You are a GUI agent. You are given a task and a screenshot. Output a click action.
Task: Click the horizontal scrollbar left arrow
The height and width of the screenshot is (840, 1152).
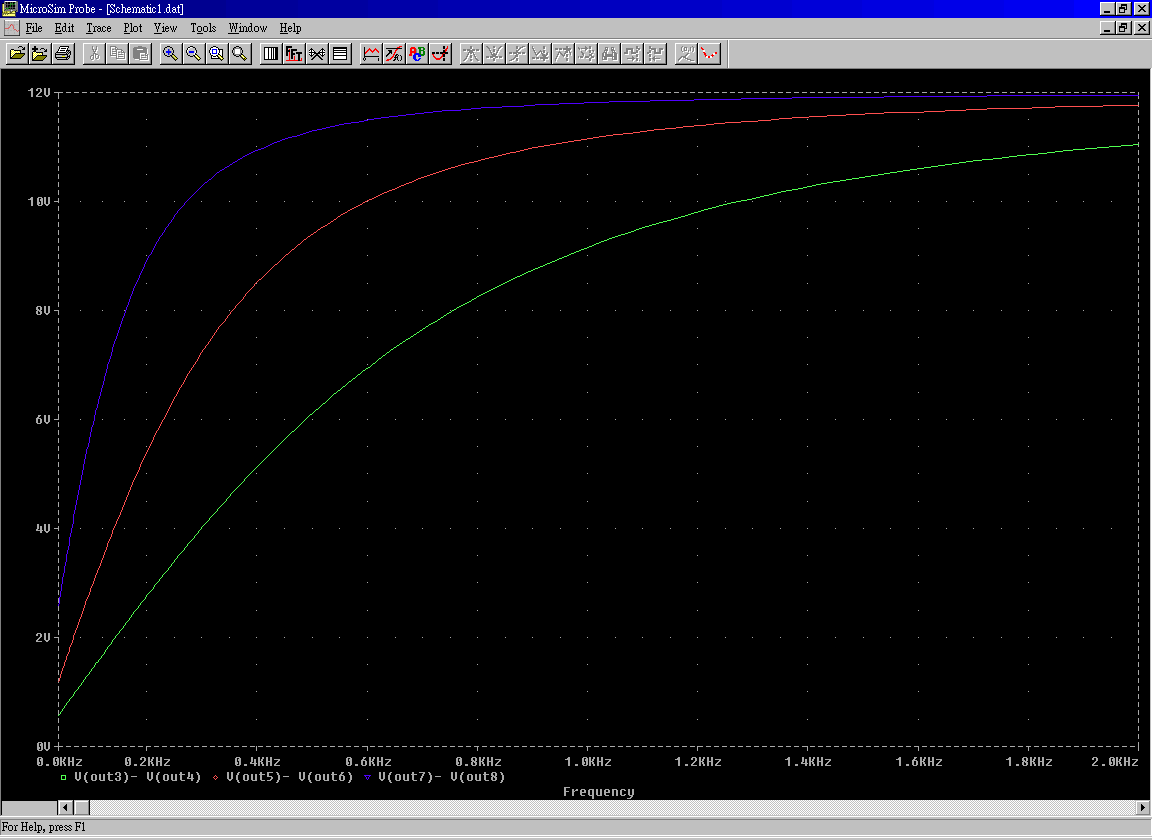coord(65,808)
